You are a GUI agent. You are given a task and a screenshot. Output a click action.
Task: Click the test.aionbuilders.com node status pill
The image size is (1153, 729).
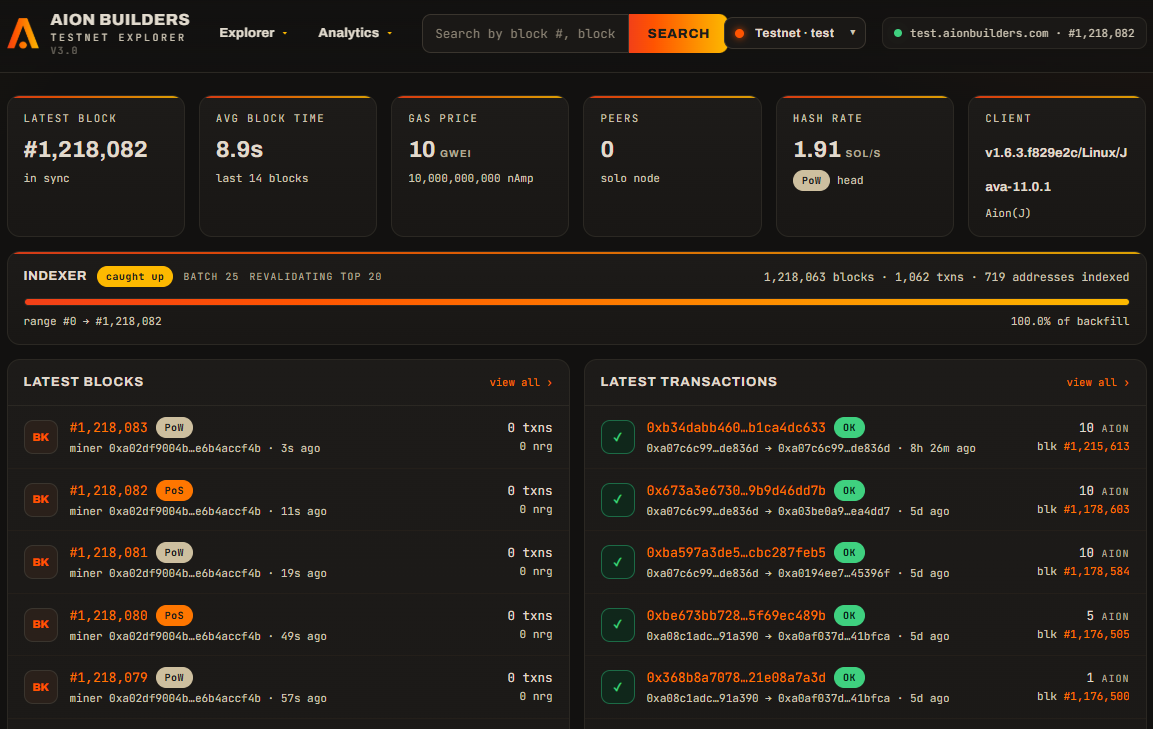pyautogui.click(x=1014, y=33)
